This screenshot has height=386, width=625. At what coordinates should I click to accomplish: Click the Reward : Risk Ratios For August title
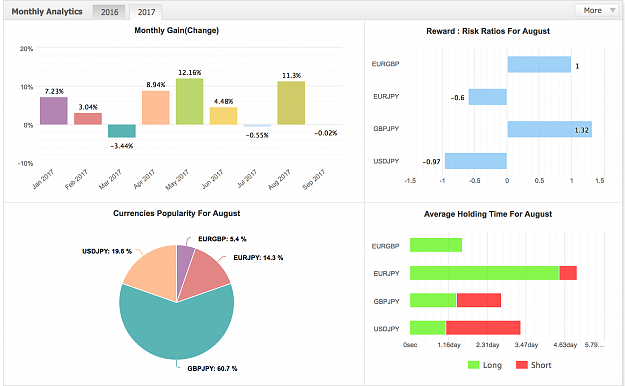pyautogui.click(x=488, y=31)
